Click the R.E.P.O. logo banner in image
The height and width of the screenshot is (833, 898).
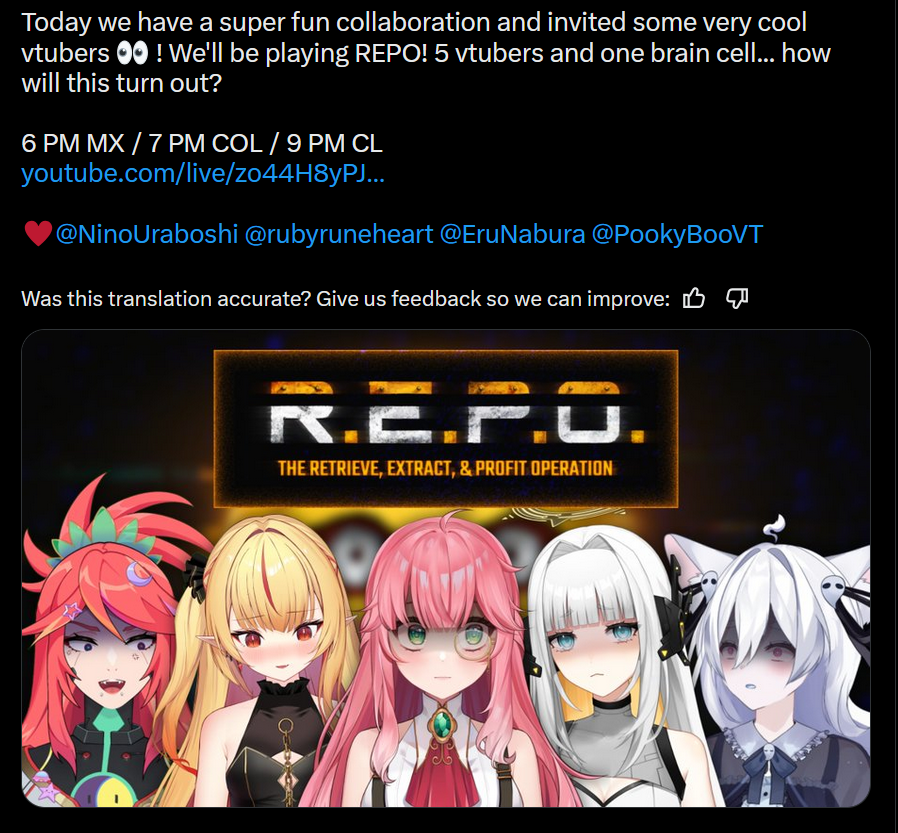point(446,428)
